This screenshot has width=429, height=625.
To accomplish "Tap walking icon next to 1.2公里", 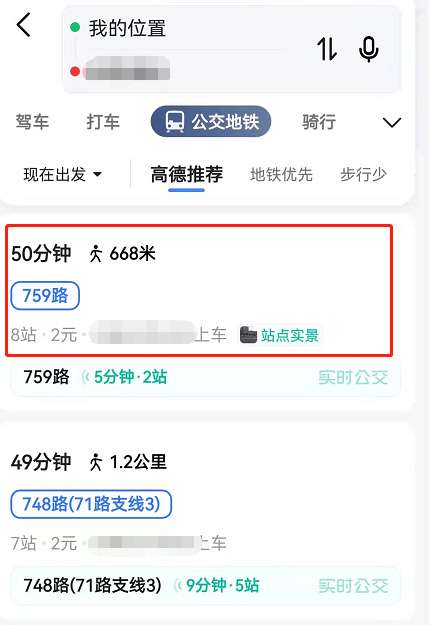I will click(95, 462).
